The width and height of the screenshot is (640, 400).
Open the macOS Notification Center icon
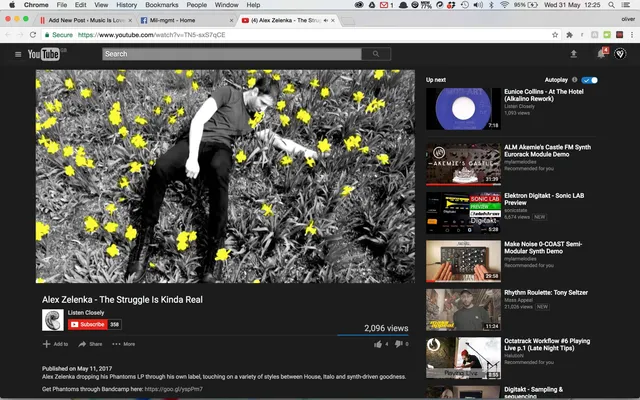click(x=625, y=5)
